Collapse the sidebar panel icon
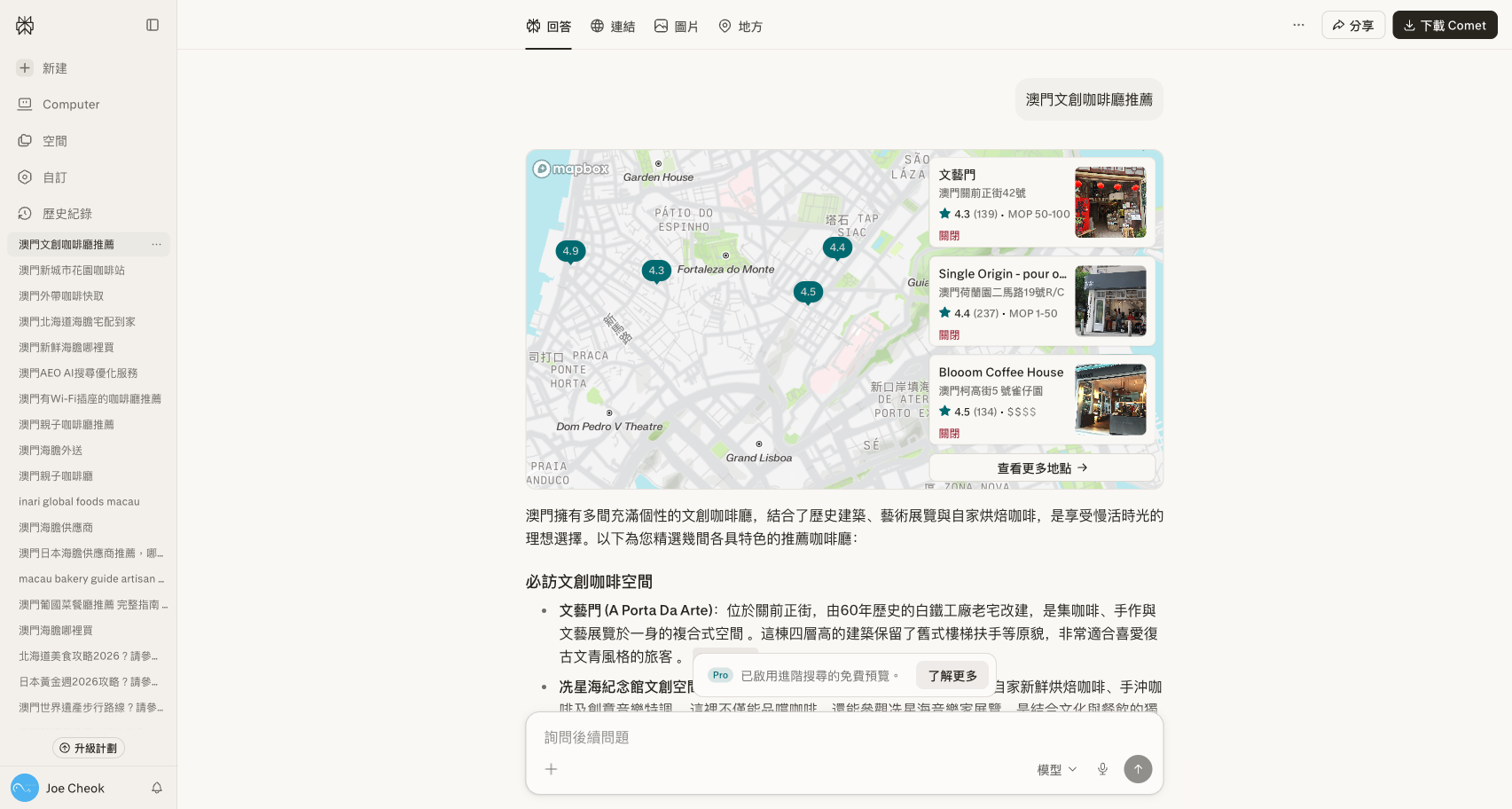 (153, 25)
